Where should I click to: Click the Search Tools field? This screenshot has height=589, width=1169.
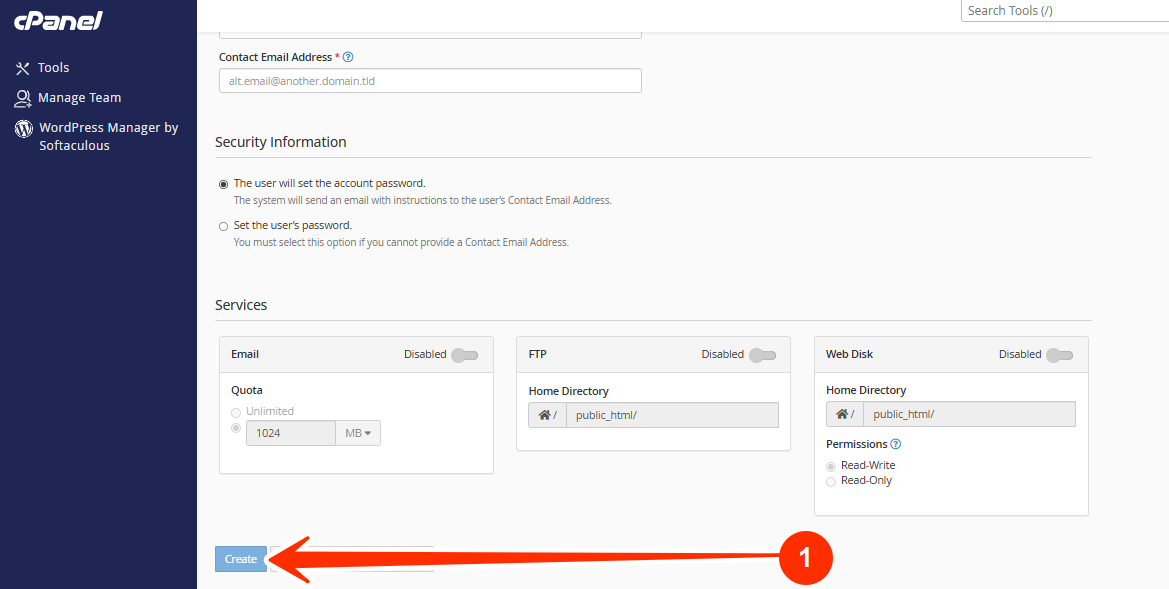(1062, 11)
